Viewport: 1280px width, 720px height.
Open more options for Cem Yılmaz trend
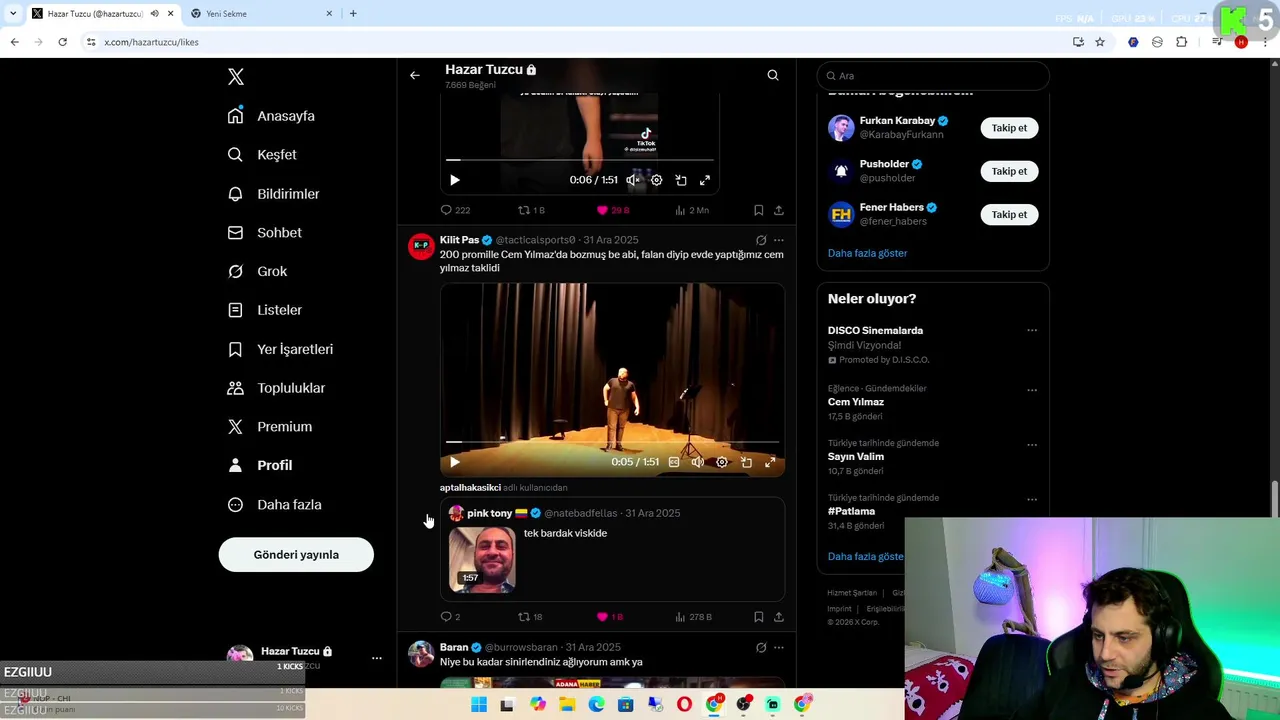pyautogui.click(x=1032, y=390)
